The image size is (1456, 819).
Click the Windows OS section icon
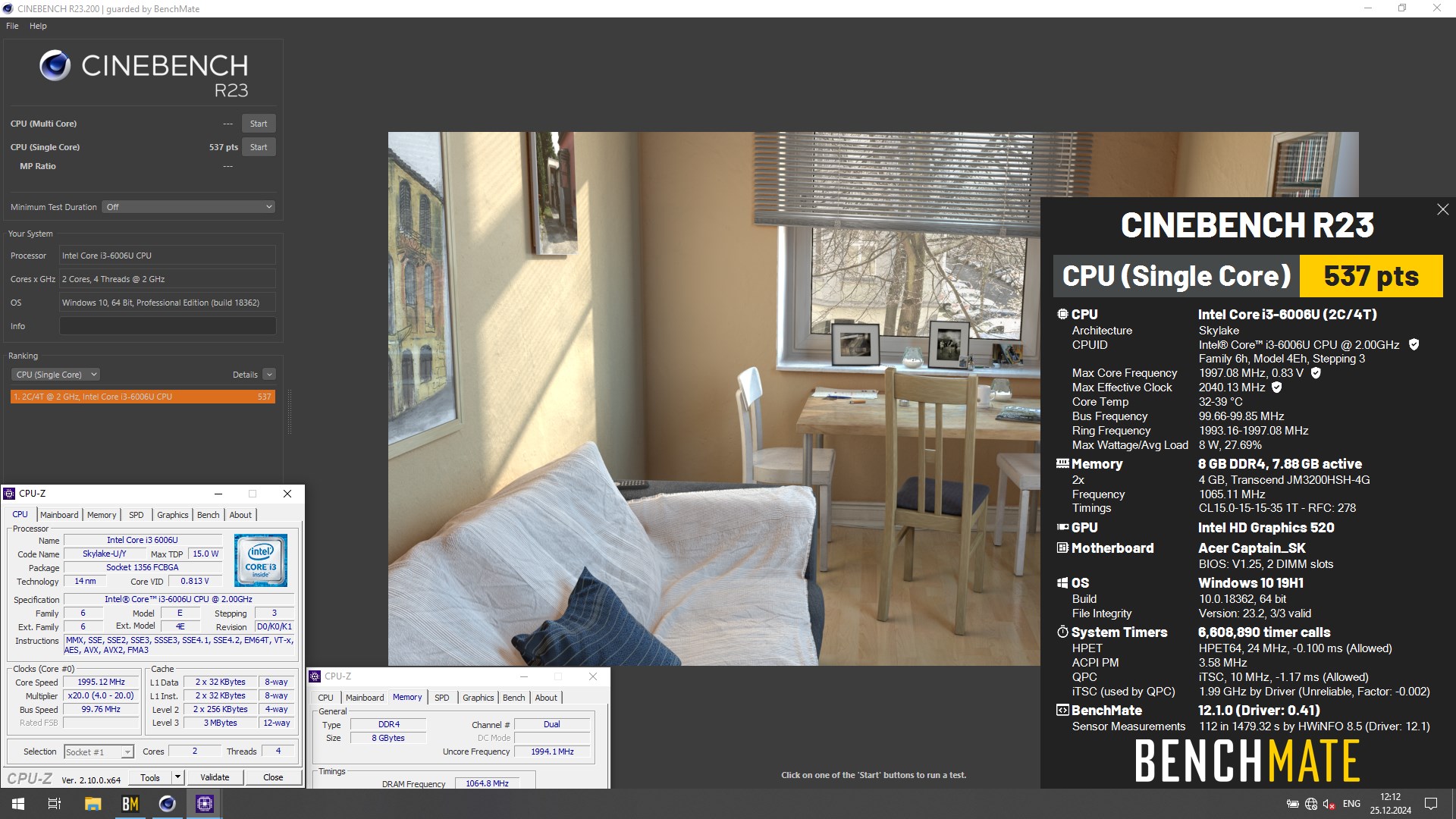point(1062,582)
